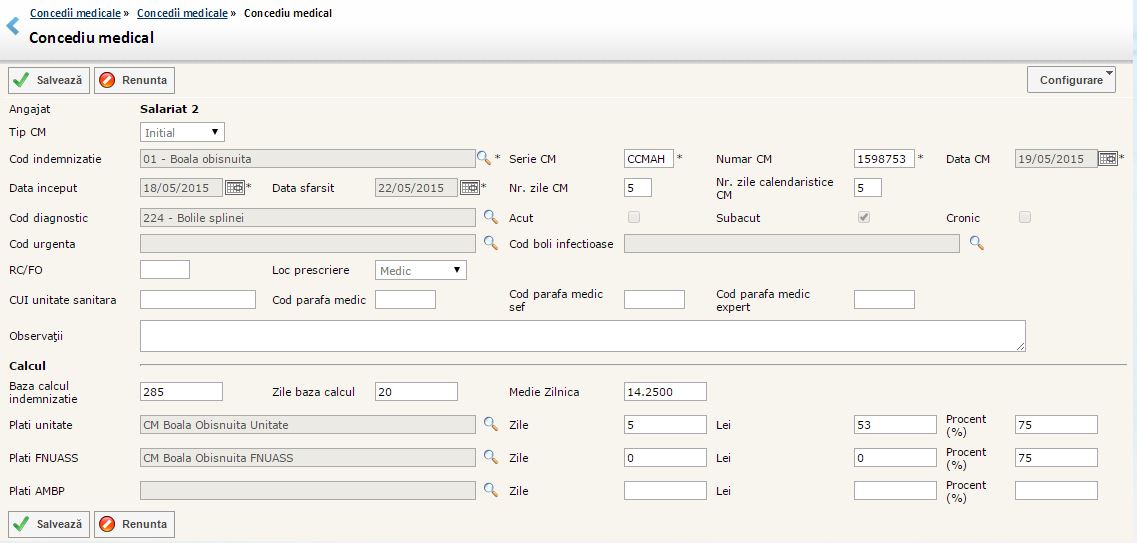Click the Serie CM input field
Image resolution: width=1137 pixels, height=543 pixels.
tap(648, 158)
